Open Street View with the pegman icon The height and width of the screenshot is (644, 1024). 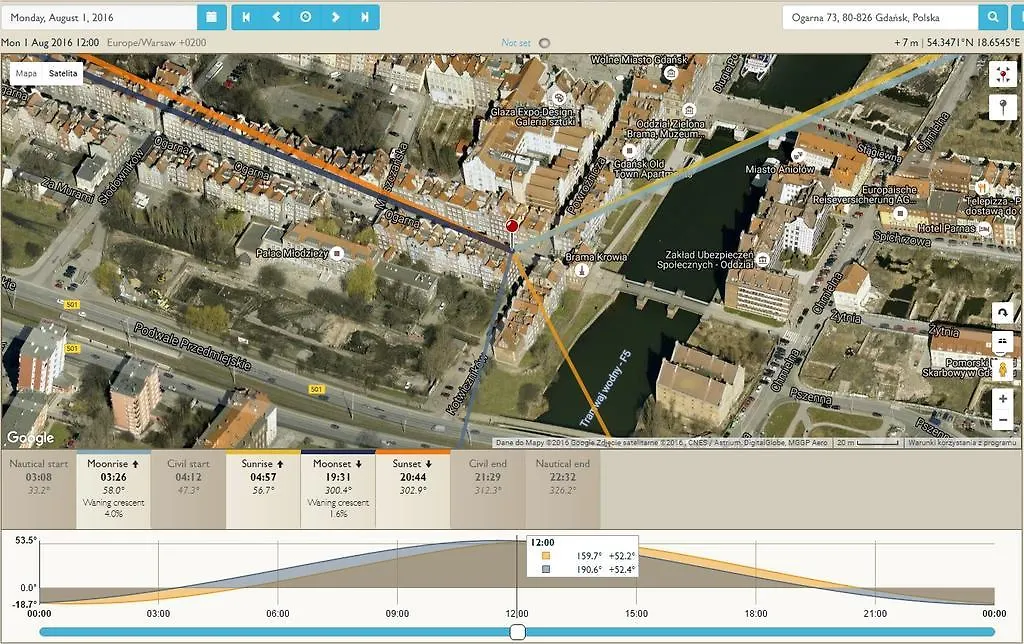(x=1002, y=370)
